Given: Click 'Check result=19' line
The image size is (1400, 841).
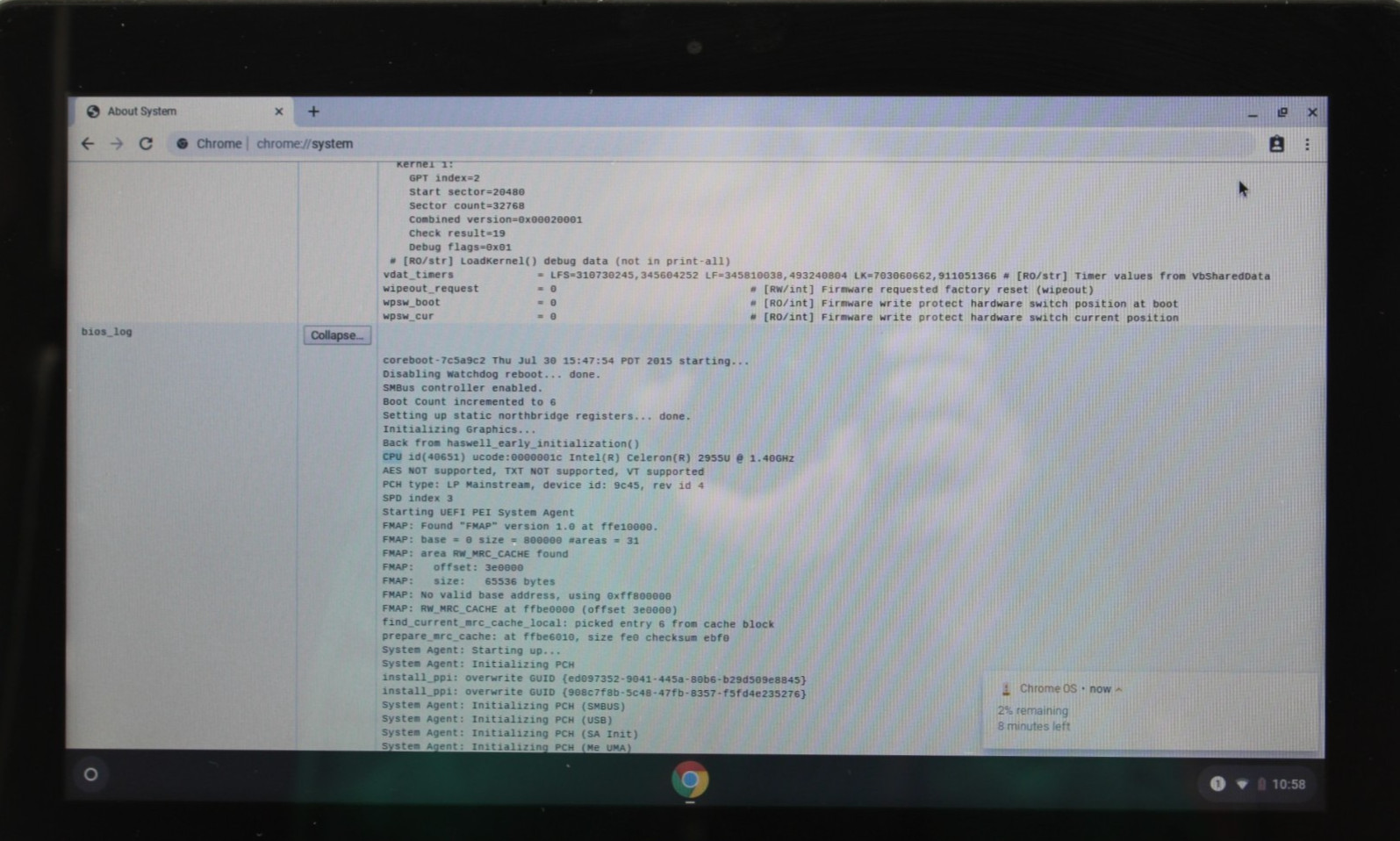Looking at the screenshot, I should coord(456,234).
